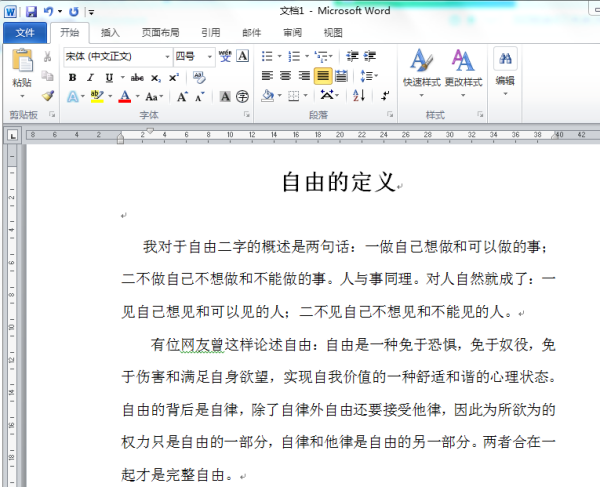
Task: Select Align Left paragraph alignment
Action: point(267,76)
